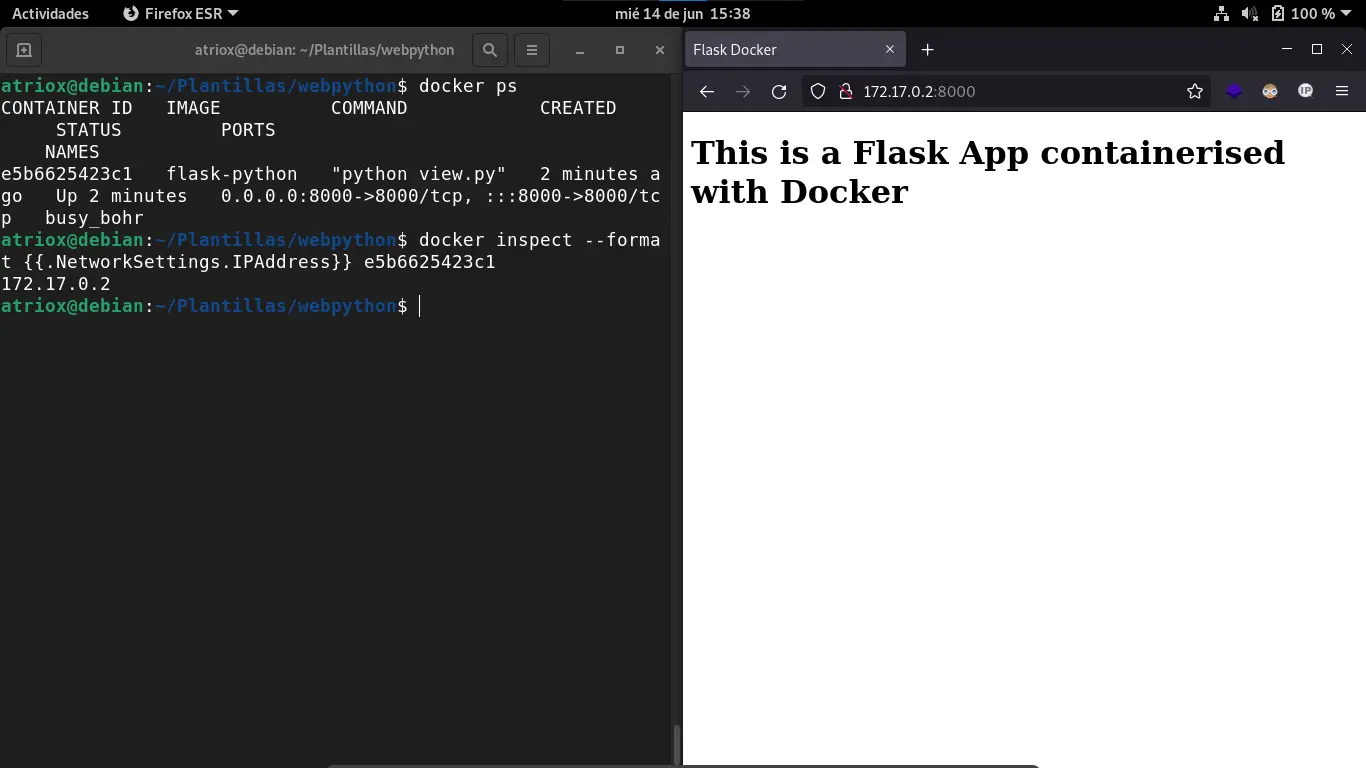Reload the Flask Docker page
This screenshot has width=1366, height=768.
779,92
